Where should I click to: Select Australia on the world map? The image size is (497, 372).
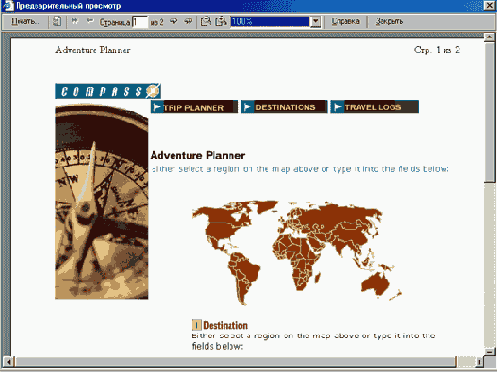click(x=376, y=284)
